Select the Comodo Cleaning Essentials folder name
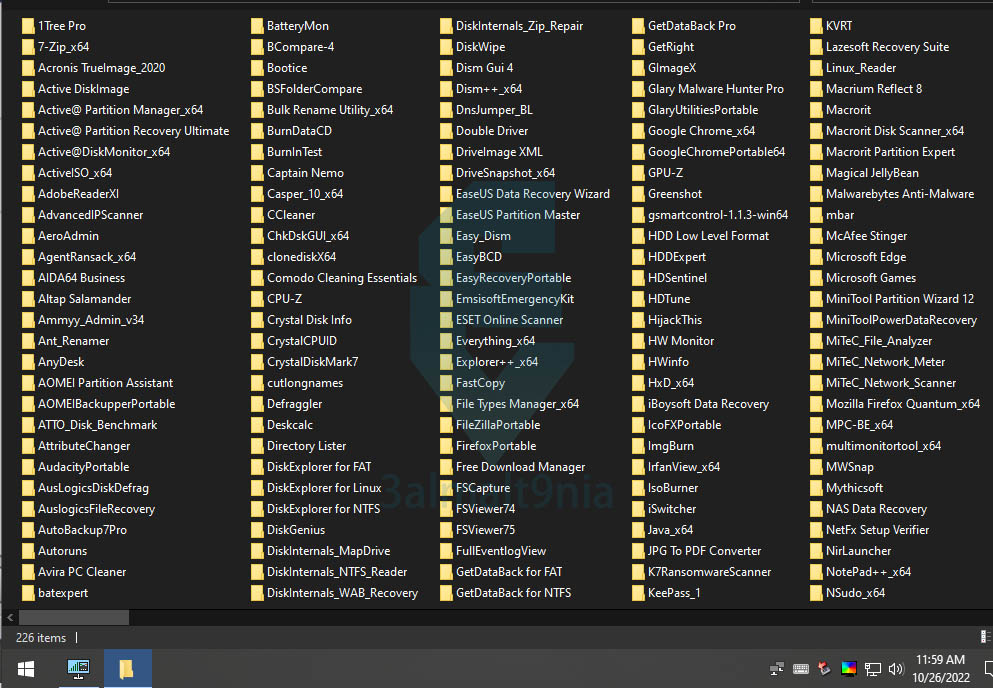Screen dimensions: 993x688 [342, 278]
